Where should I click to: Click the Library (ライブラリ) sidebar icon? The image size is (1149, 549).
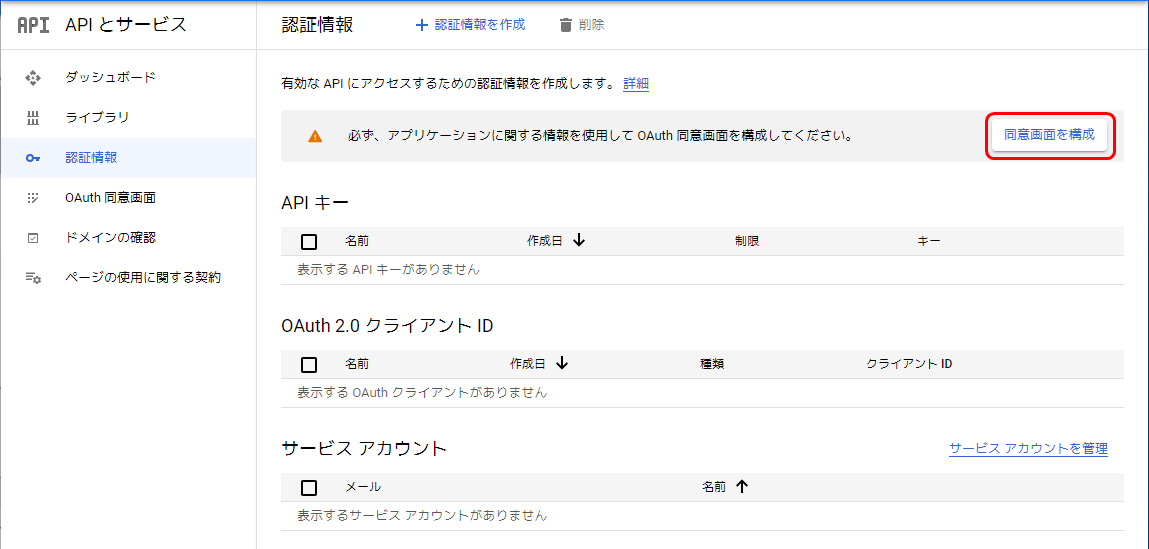click(33, 118)
